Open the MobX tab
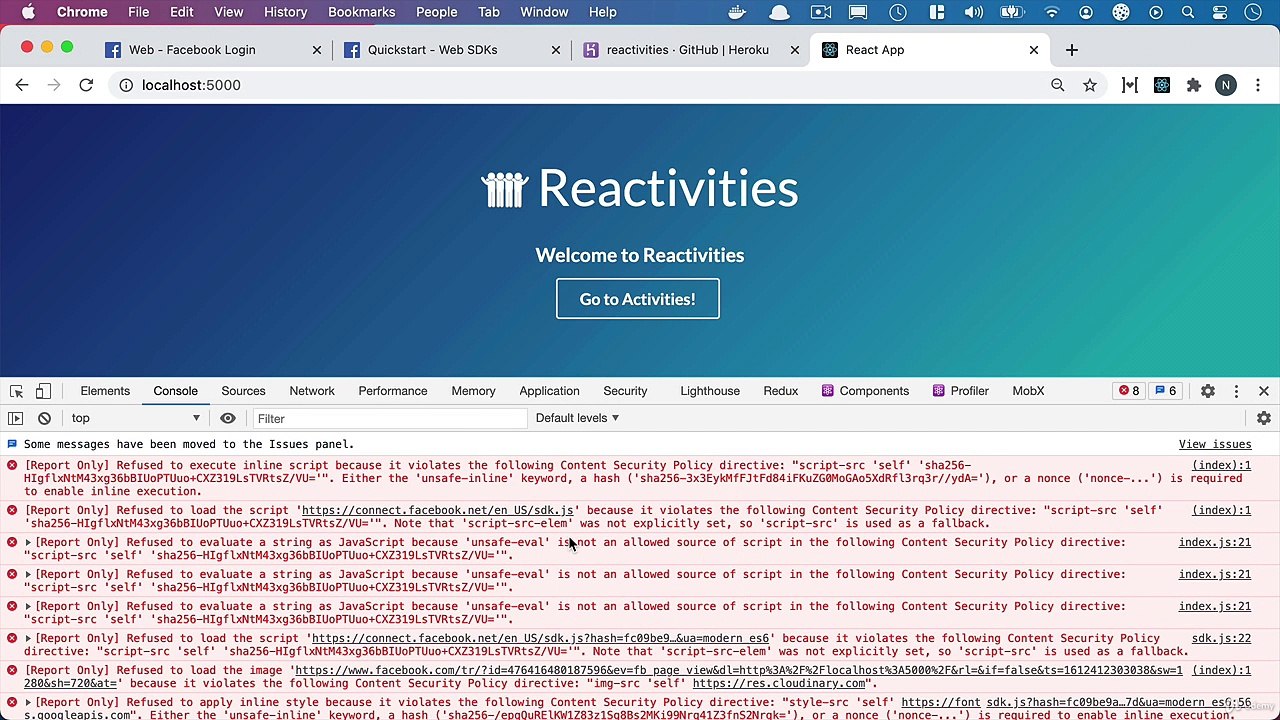Screen dimensions: 1280x720 1028,391
